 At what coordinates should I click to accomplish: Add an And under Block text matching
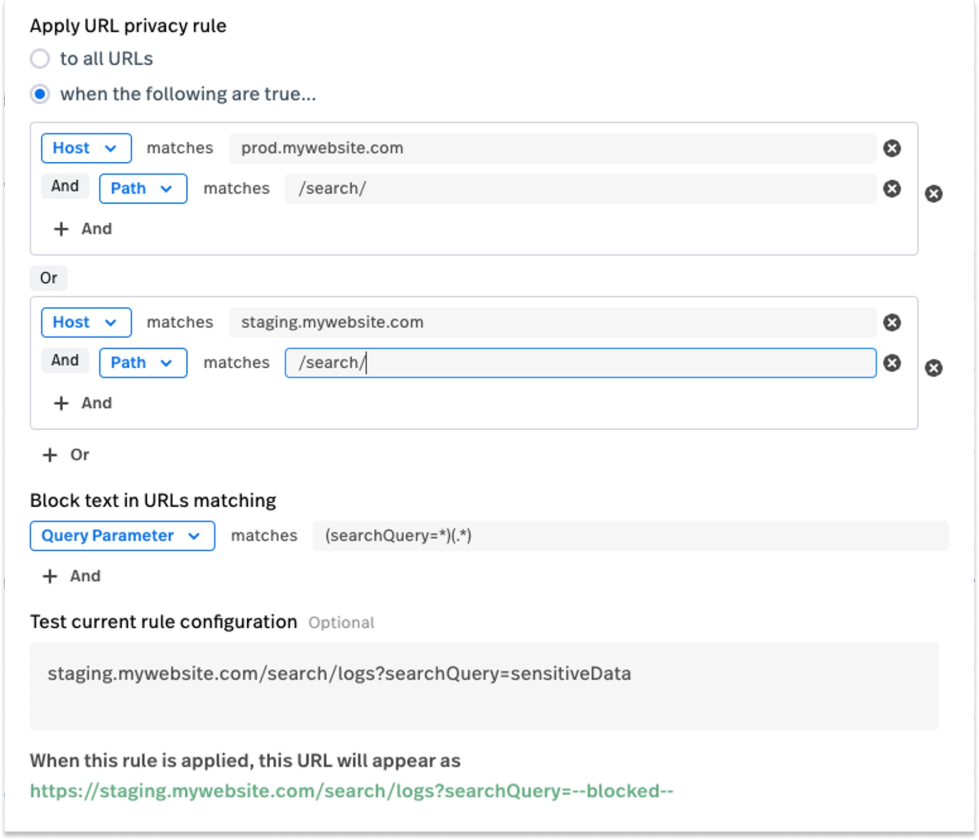pyautogui.click(x=71, y=576)
